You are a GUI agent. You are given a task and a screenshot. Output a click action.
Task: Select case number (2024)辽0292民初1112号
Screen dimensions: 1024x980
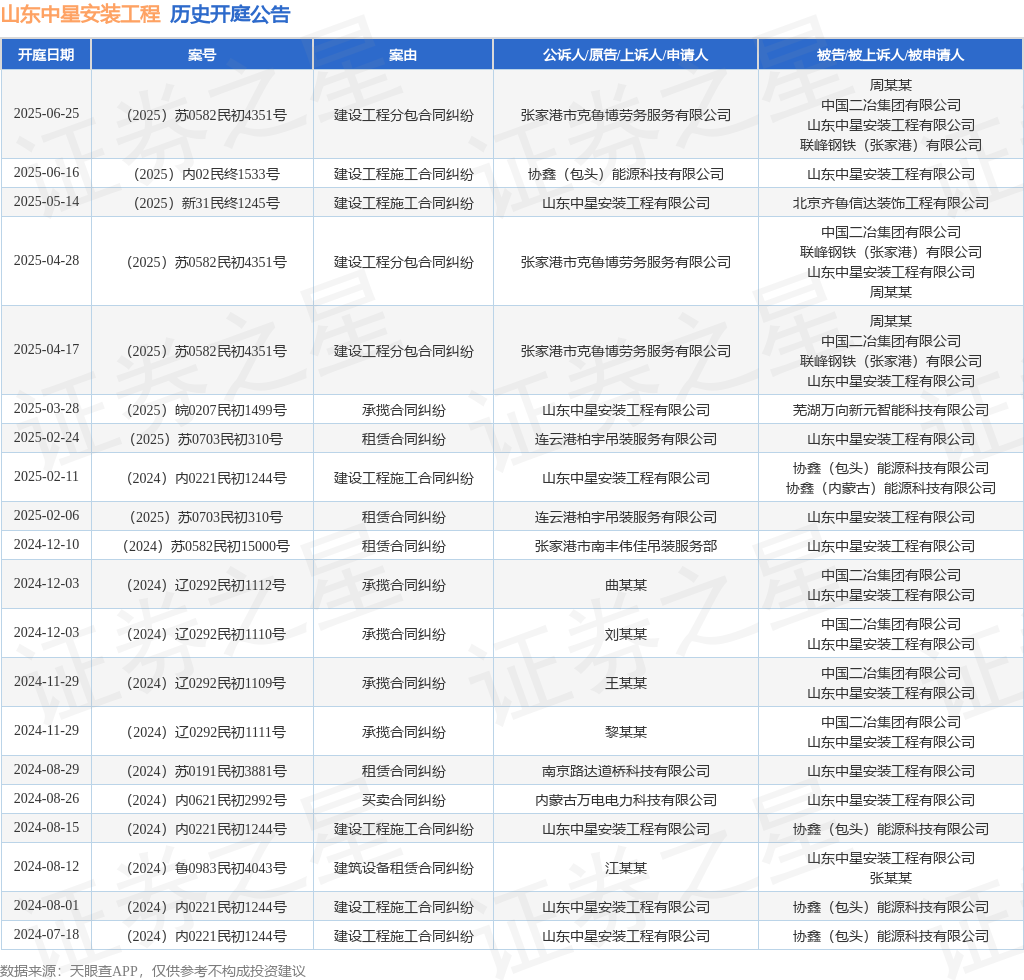pos(206,585)
